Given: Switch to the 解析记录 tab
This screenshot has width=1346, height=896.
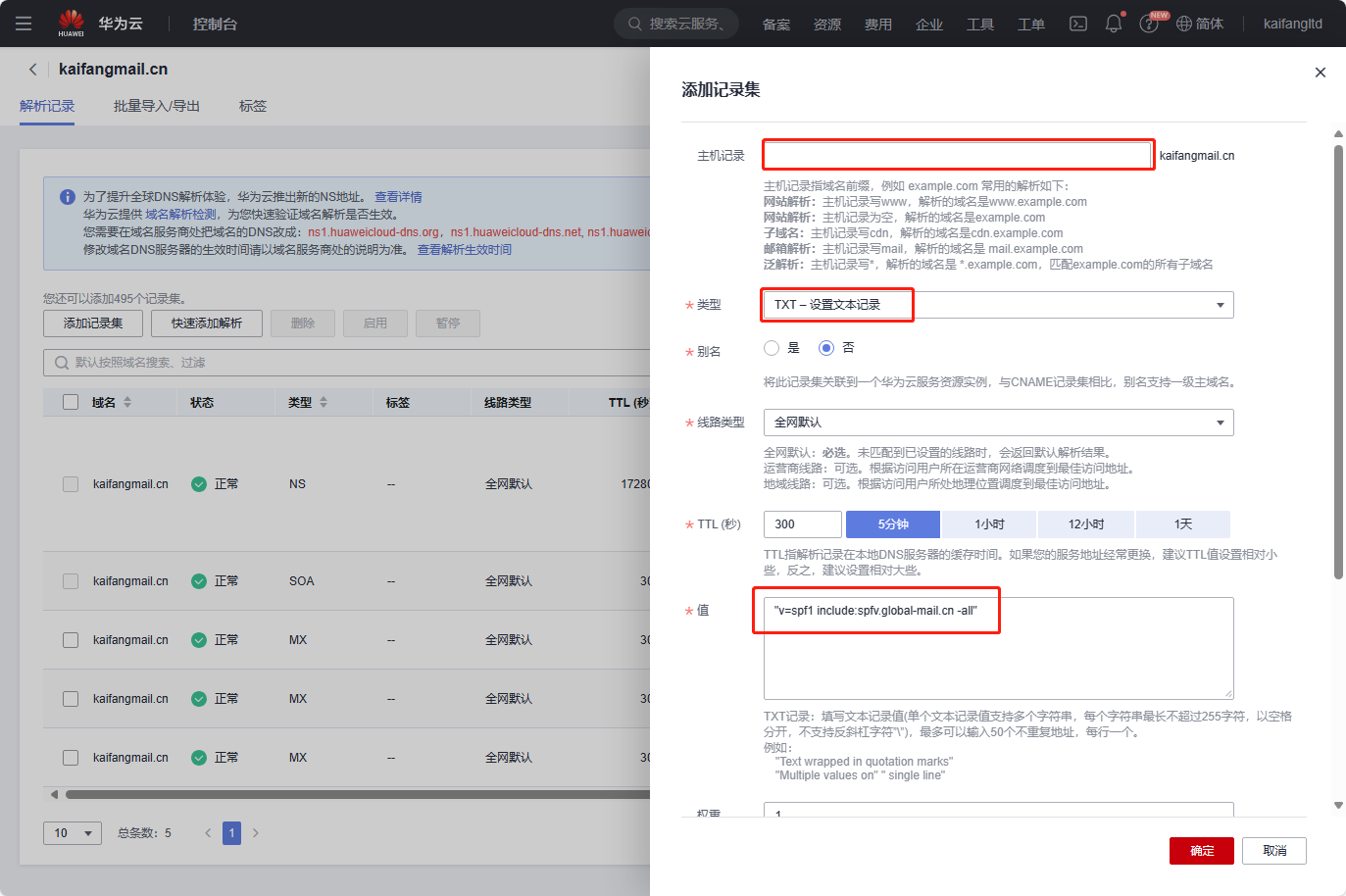Looking at the screenshot, I should point(47,106).
